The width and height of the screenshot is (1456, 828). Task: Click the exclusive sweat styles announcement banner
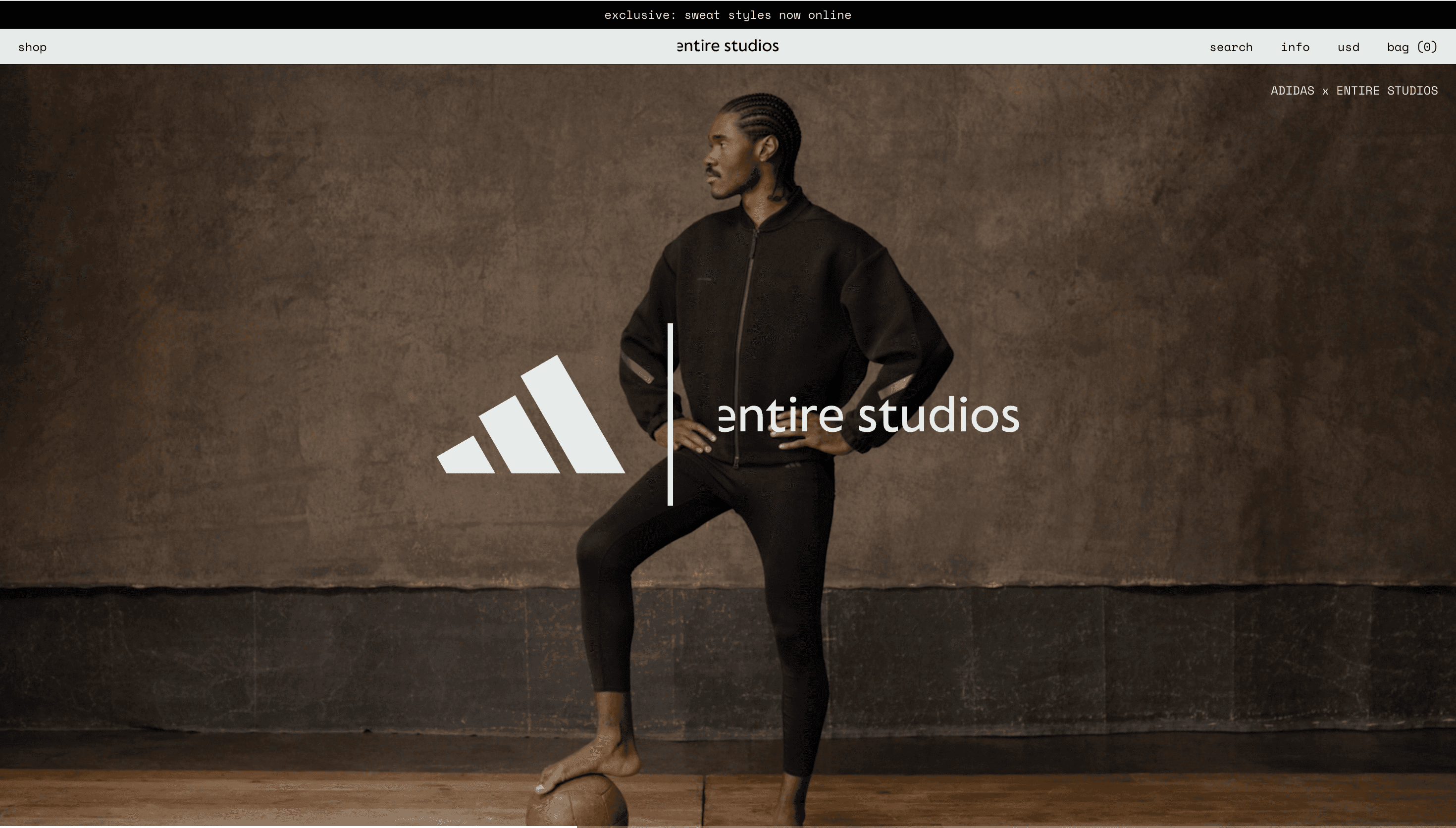(x=728, y=15)
